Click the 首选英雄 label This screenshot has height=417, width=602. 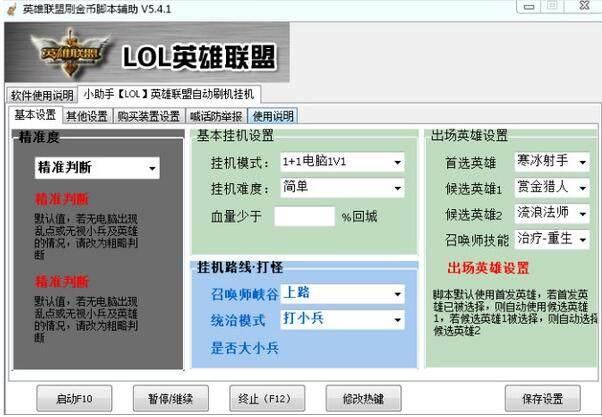(x=471, y=163)
